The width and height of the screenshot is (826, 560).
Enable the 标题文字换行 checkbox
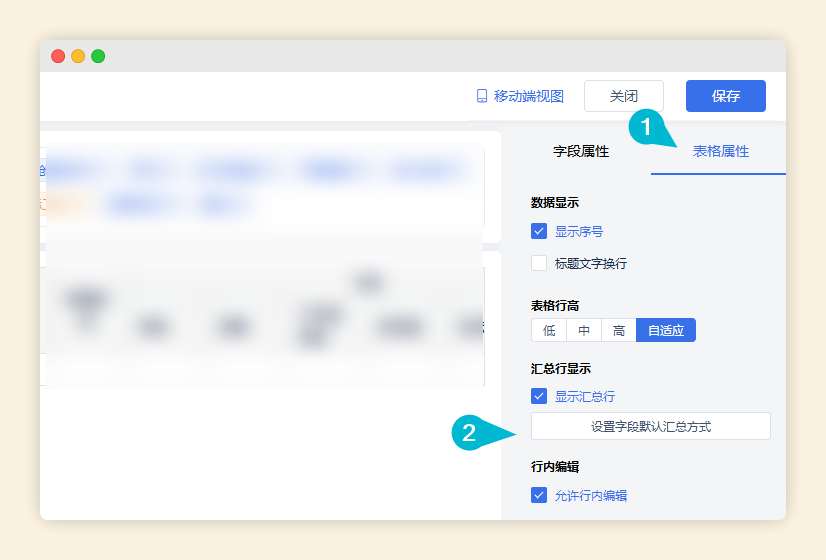point(539,263)
